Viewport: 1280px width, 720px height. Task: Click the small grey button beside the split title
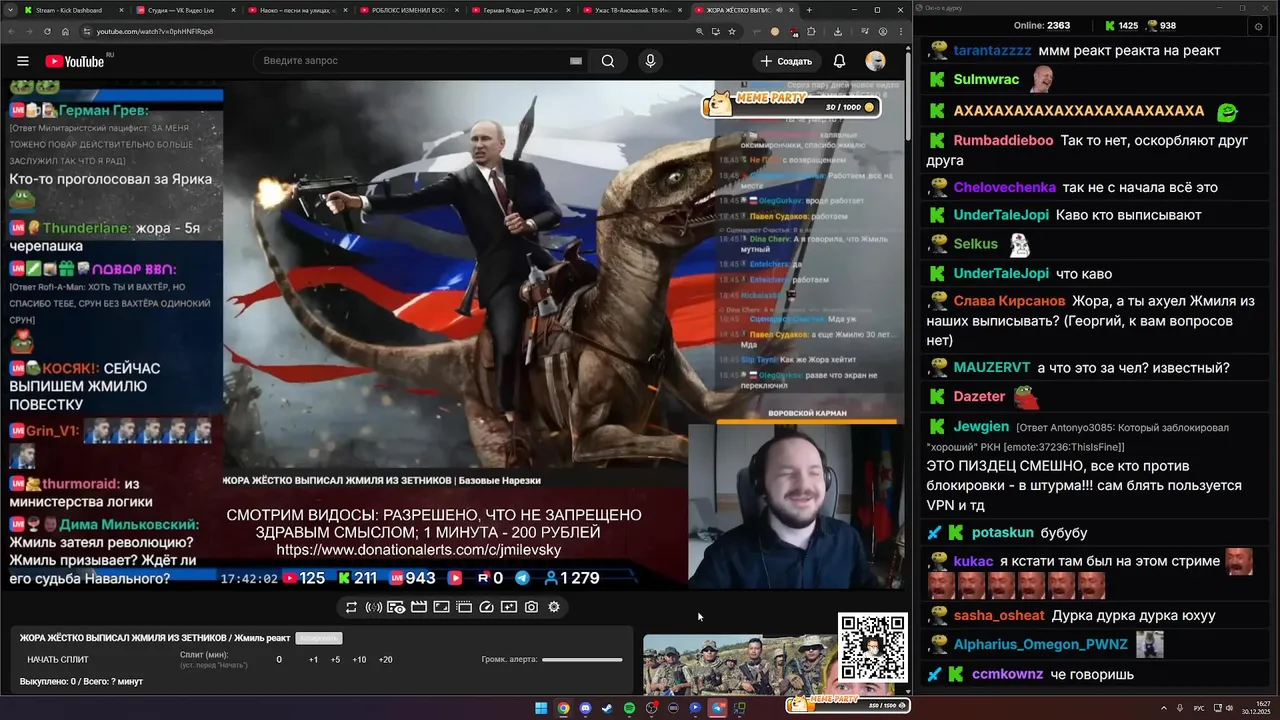[317, 638]
